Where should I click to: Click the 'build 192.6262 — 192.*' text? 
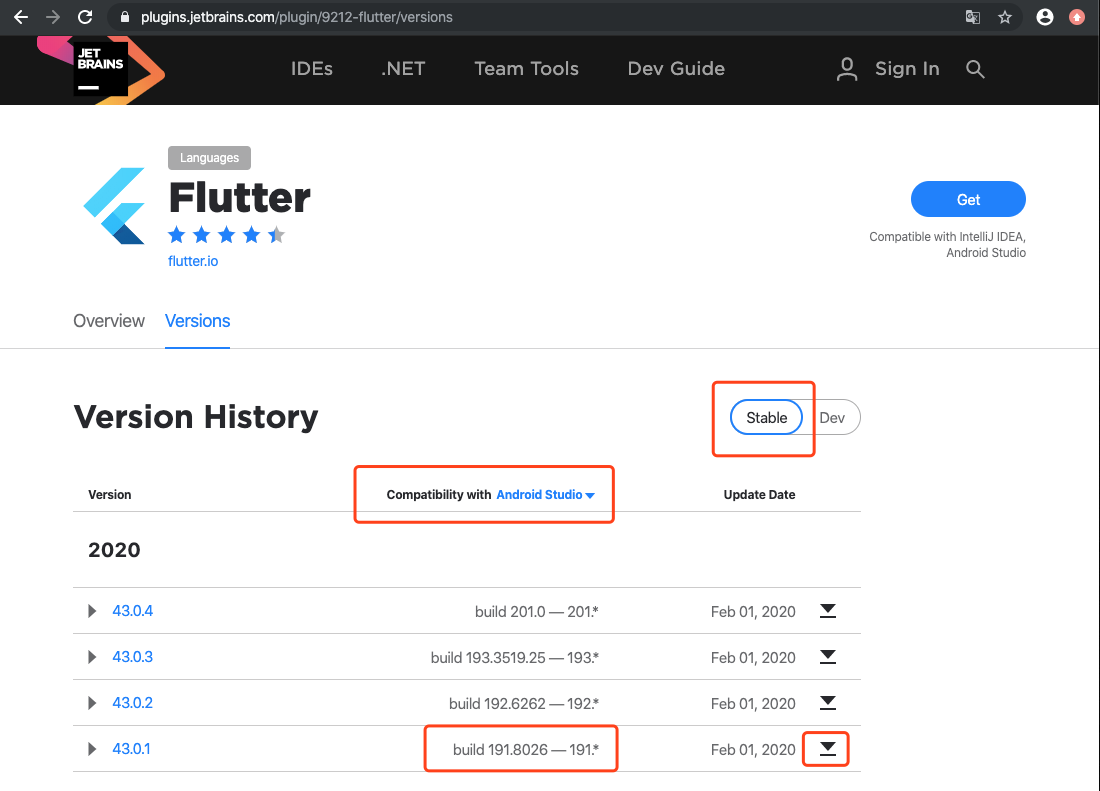524,703
